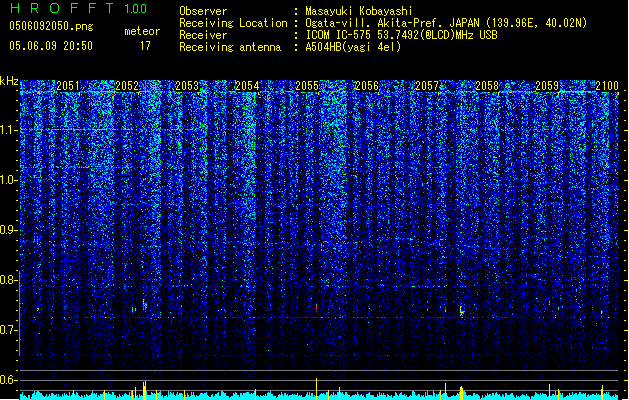Click the 'meteor' label
This screenshot has width=629, height=400.
point(142,31)
